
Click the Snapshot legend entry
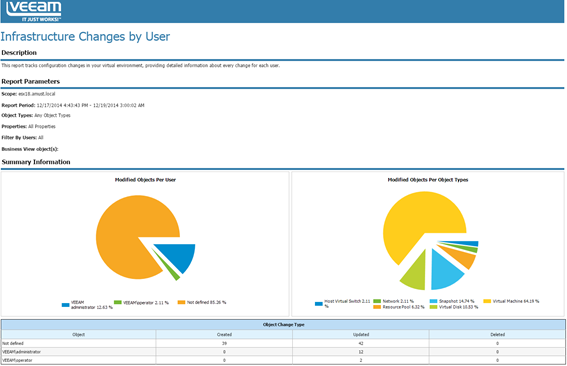(x=452, y=301)
